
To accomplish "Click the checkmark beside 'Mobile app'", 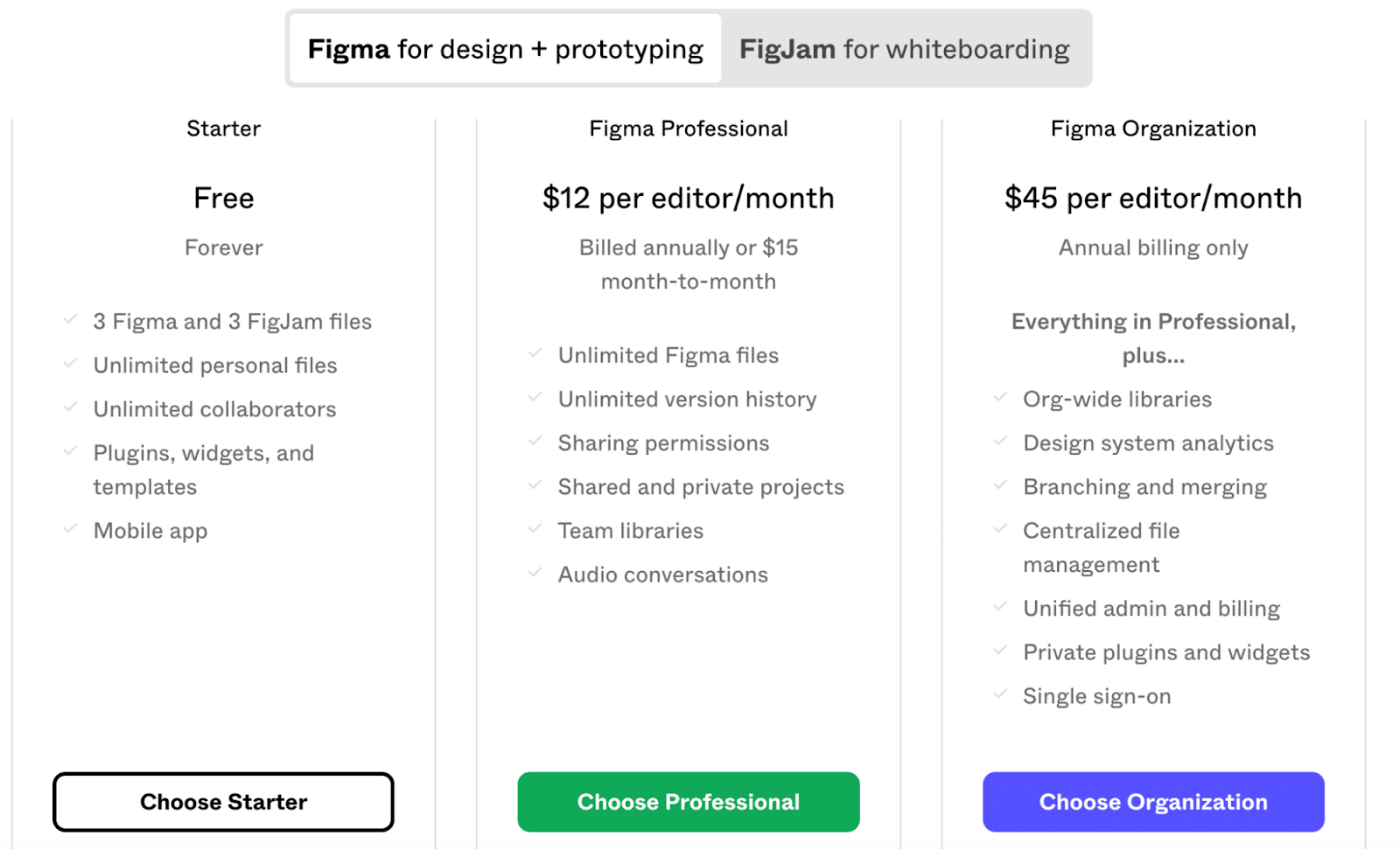I will [71, 528].
